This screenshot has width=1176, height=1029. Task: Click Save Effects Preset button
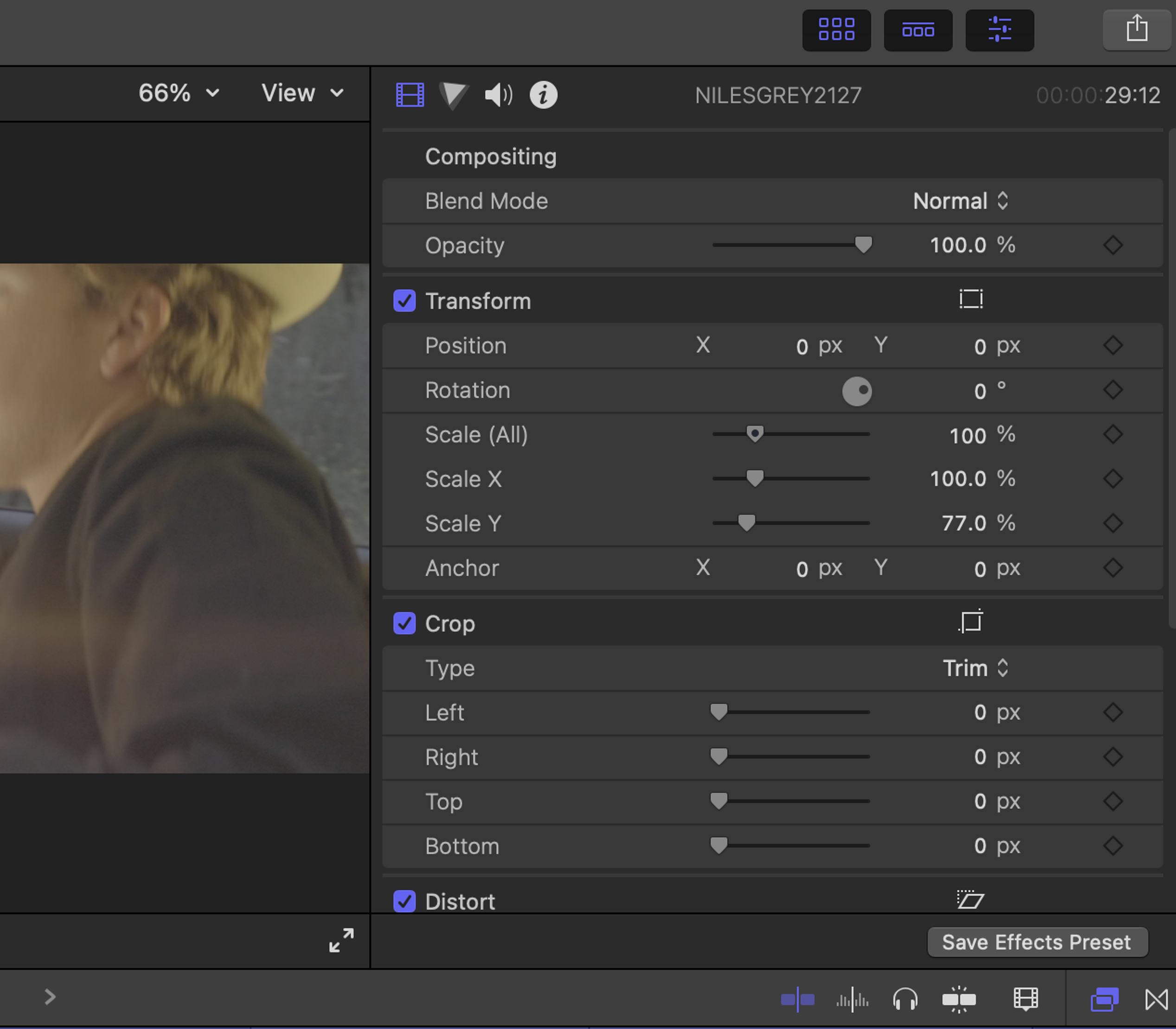1037,942
